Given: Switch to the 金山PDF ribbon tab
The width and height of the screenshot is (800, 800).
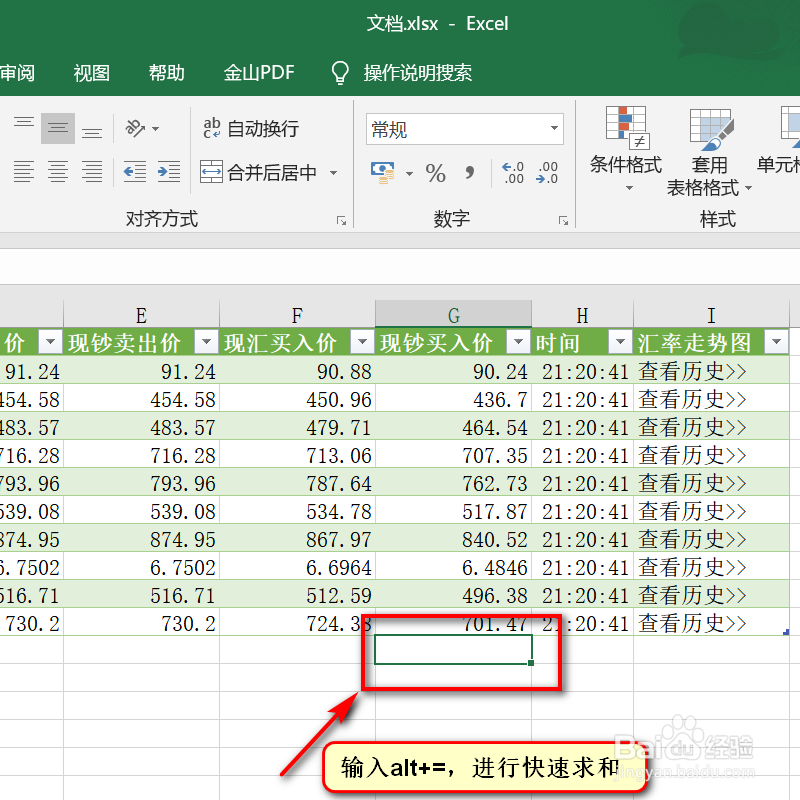Looking at the screenshot, I should tap(259, 72).
